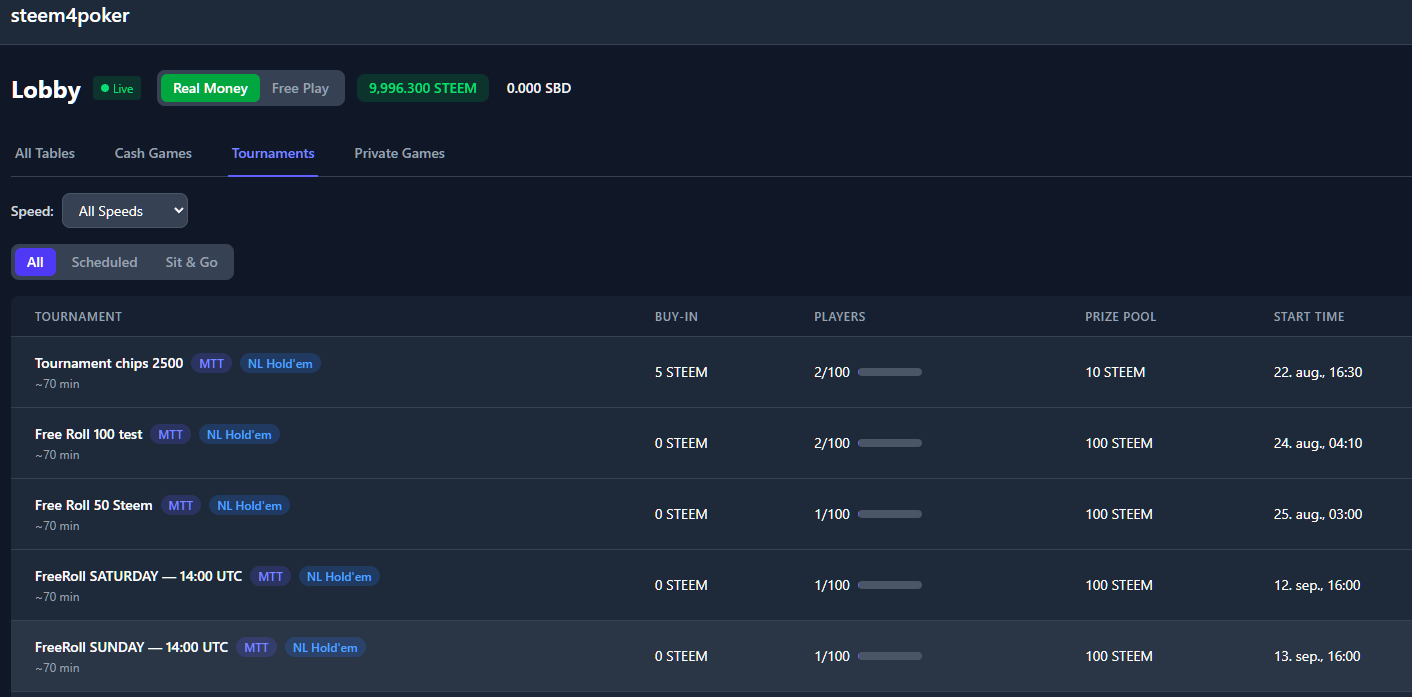Click players progress bar for Free Roll 50 Steem
This screenshot has height=697, width=1412.
(x=890, y=514)
